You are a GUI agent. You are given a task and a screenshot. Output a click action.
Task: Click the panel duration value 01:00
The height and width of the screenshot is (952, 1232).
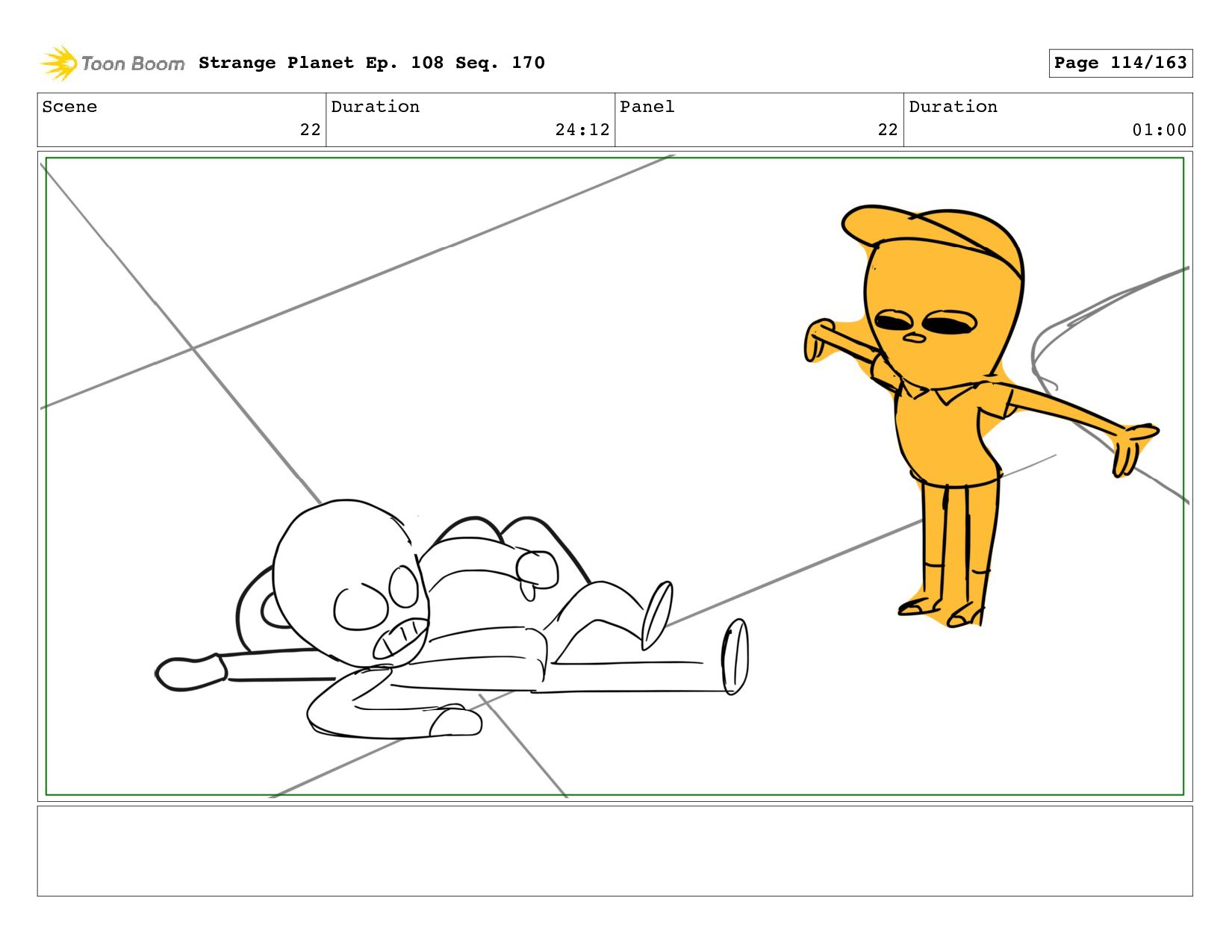click(x=1160, y=130)
